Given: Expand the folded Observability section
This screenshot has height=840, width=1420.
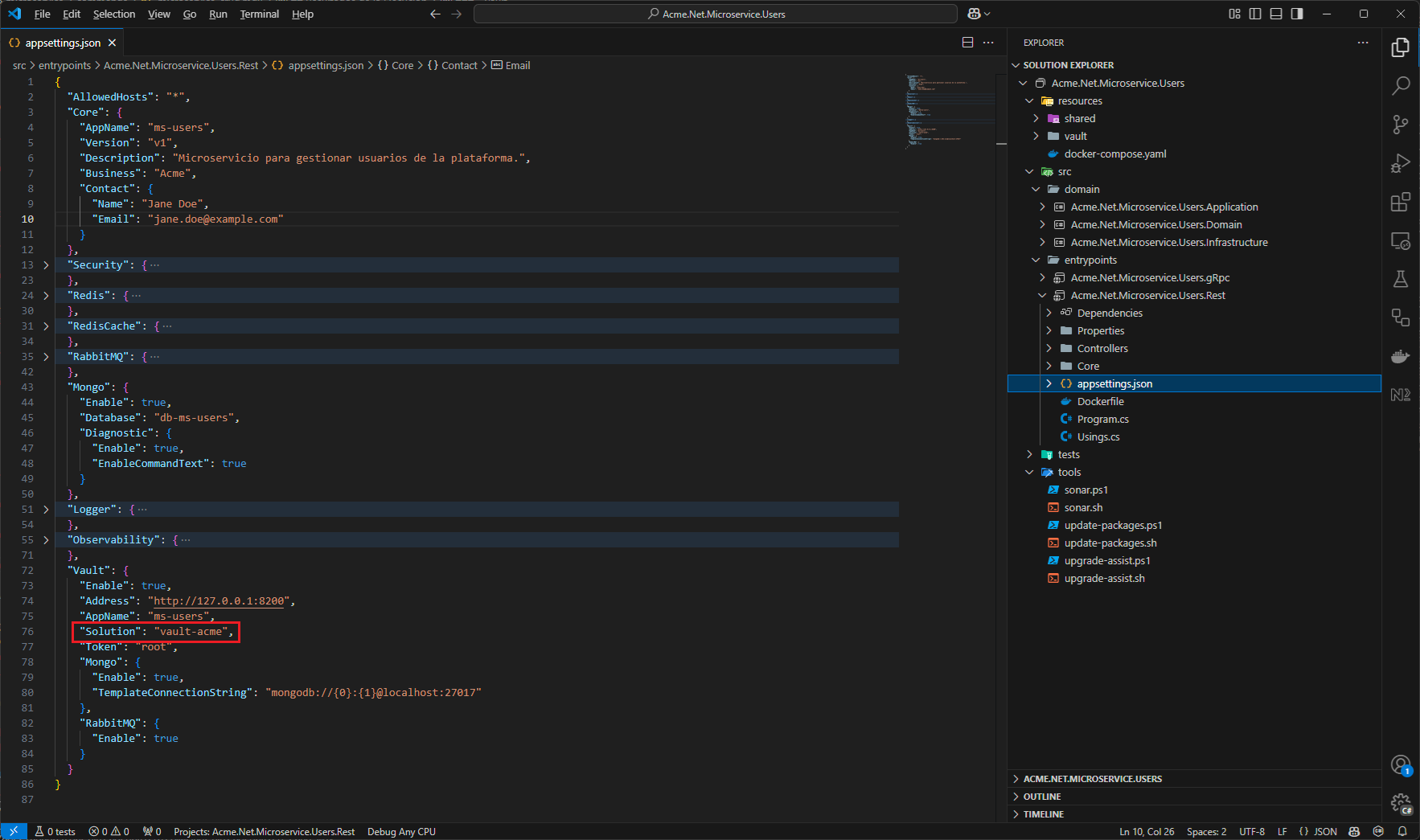Looking at the screenshot, I should [x=46, y=539].
